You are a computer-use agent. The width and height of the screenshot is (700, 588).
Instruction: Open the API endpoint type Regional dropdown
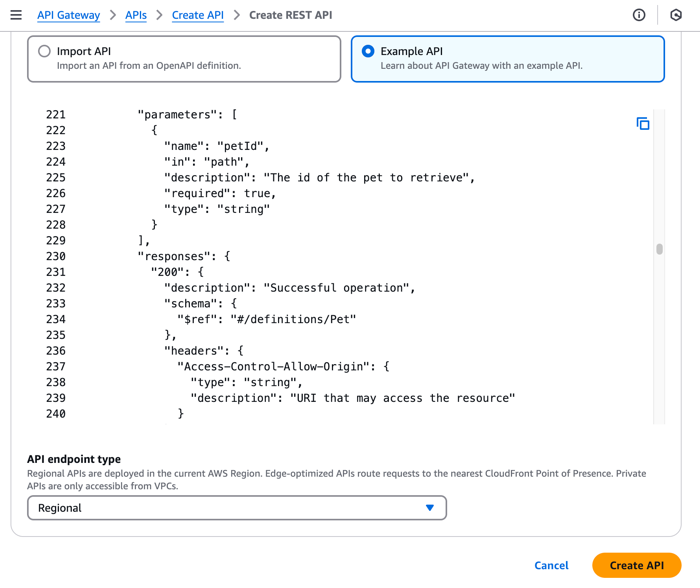pyautogui.click(x=237, y=508)
